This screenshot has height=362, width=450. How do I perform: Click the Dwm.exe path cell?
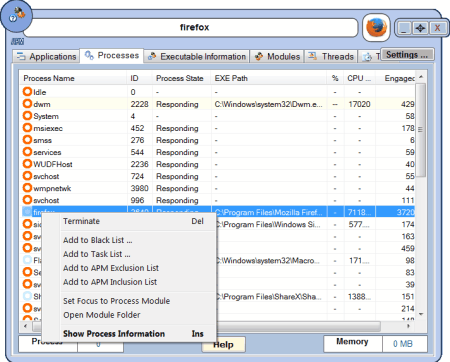pyautogui.click(x=269, y=104)
